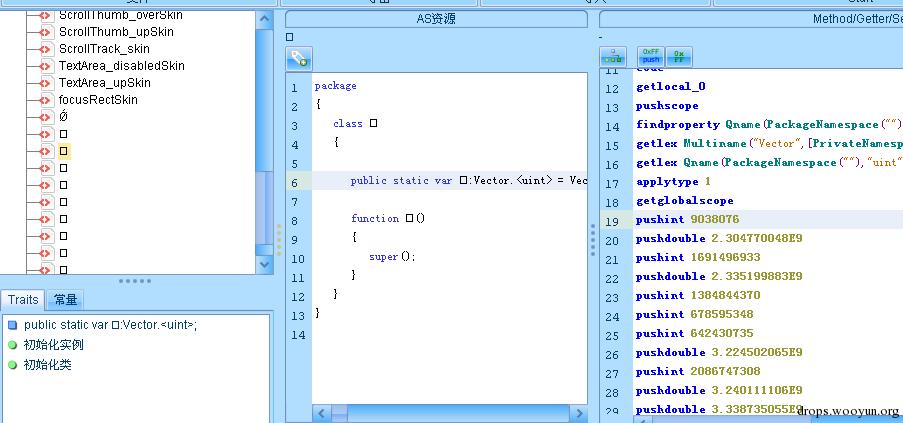Click green dot next to 初始化类
The image size is (903, 423).
13,365
